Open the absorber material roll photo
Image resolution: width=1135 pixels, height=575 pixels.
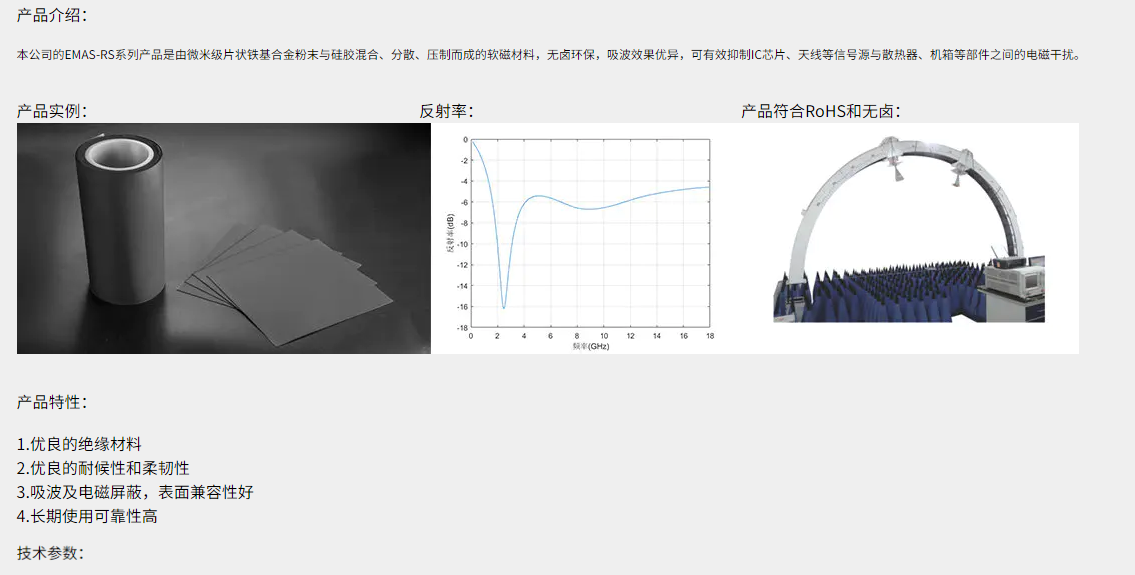click(118, 220)
